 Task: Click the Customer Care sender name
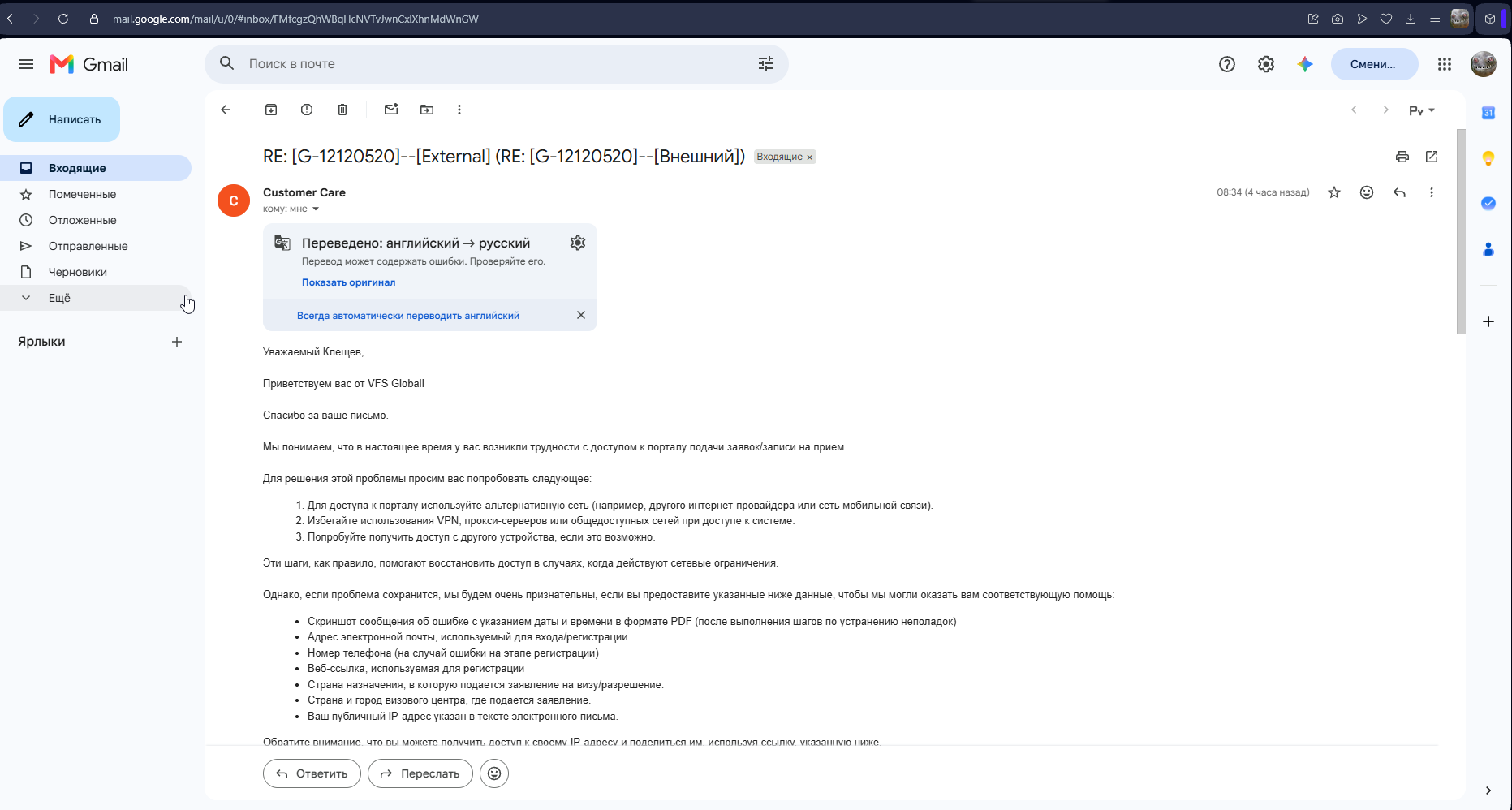[x=304, y=192]
